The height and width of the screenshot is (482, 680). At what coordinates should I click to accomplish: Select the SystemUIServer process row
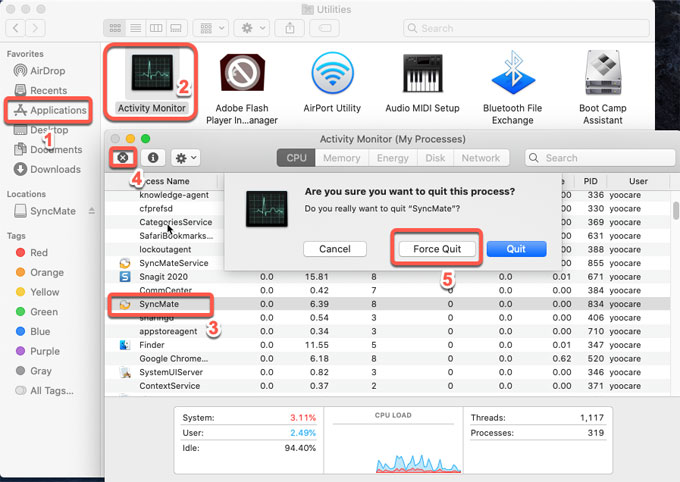tap(389, 372)
